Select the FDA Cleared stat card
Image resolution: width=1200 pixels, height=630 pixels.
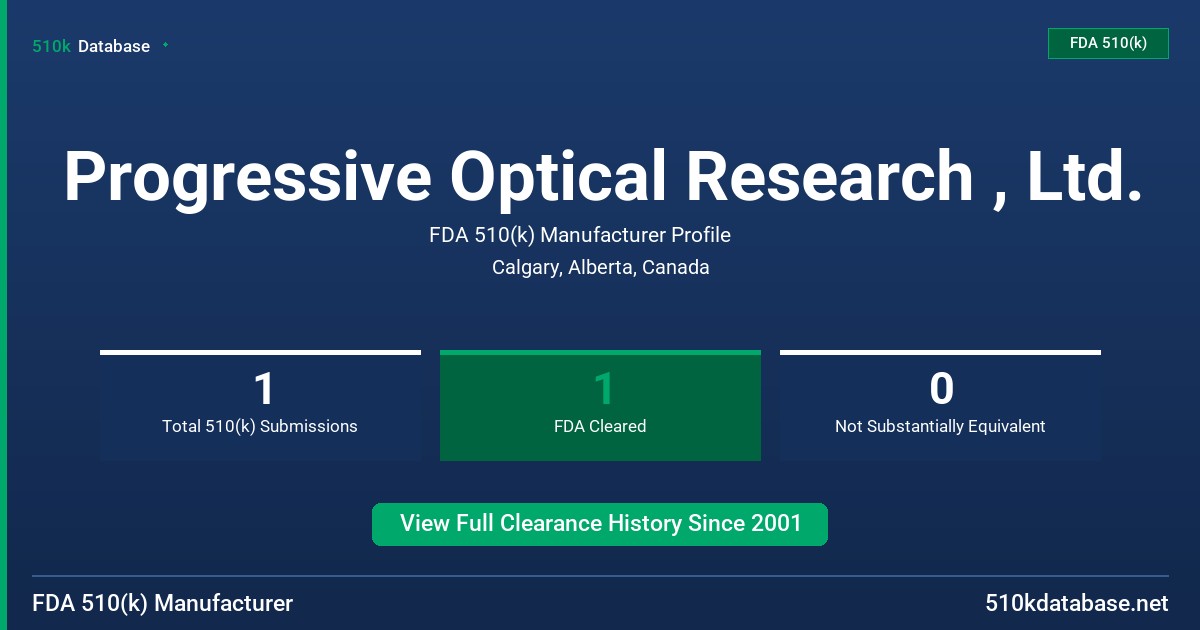coord(600,405)
